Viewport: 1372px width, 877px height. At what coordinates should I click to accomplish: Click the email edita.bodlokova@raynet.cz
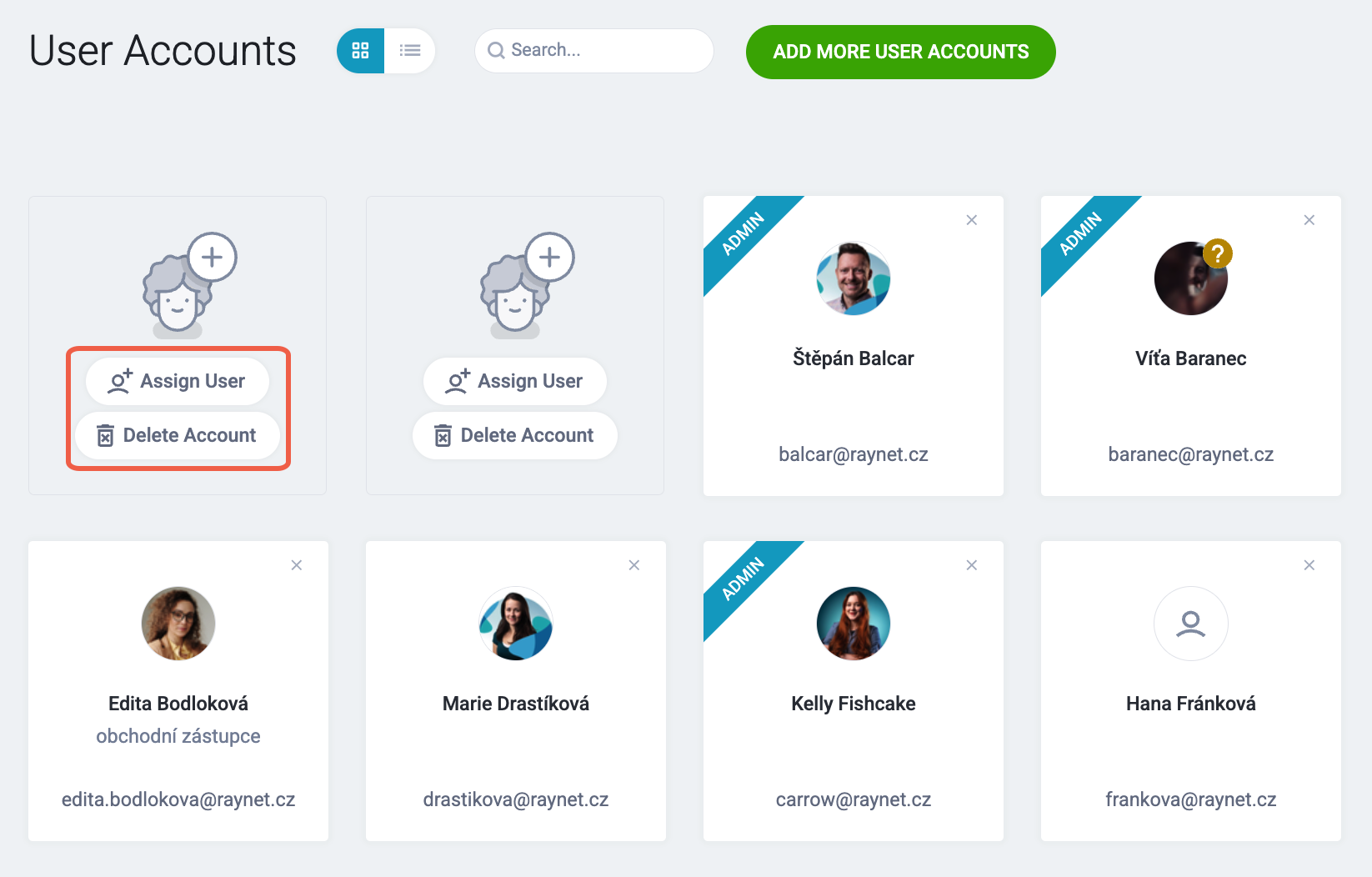(178, 799)
